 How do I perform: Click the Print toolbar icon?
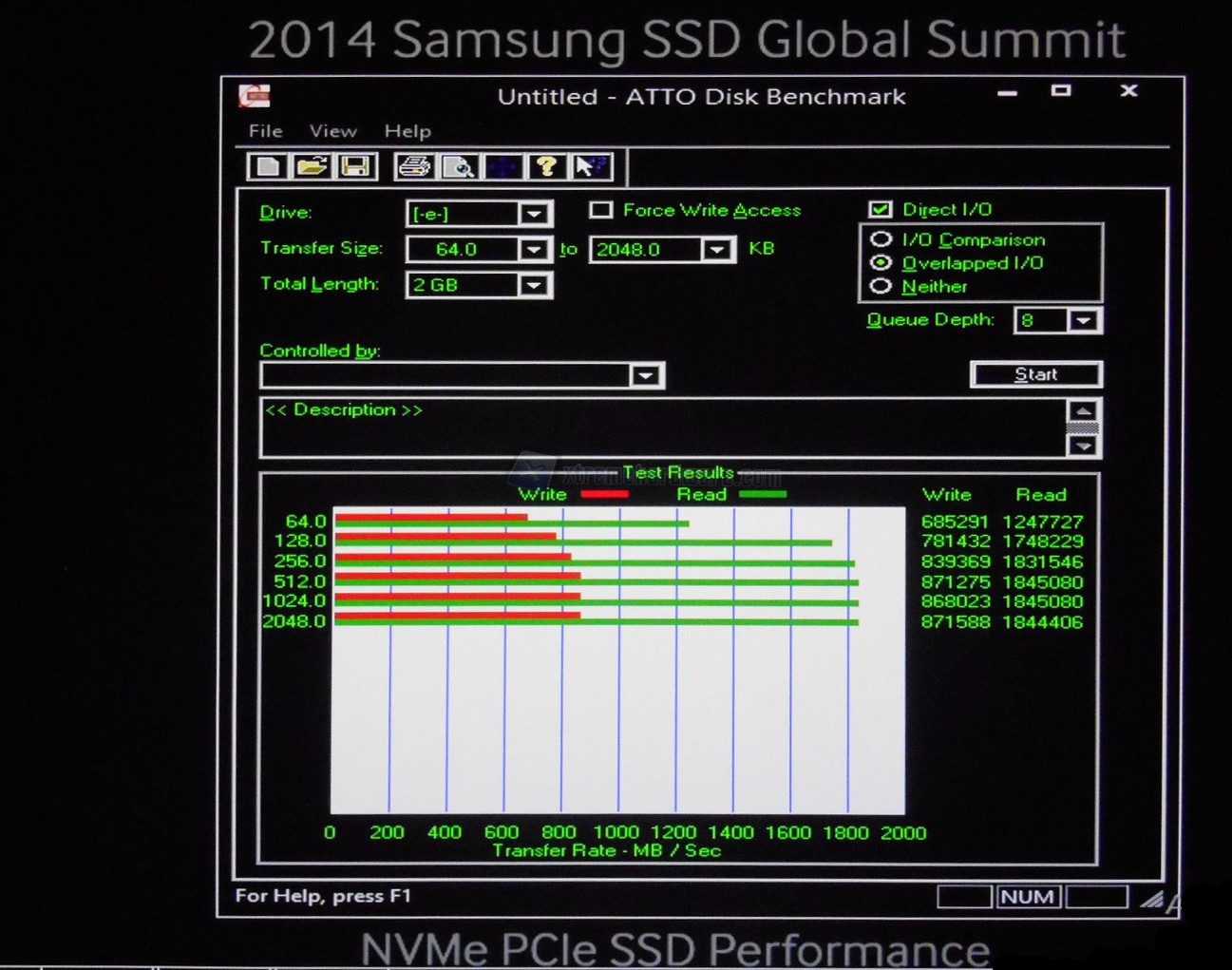click(414, 167)
